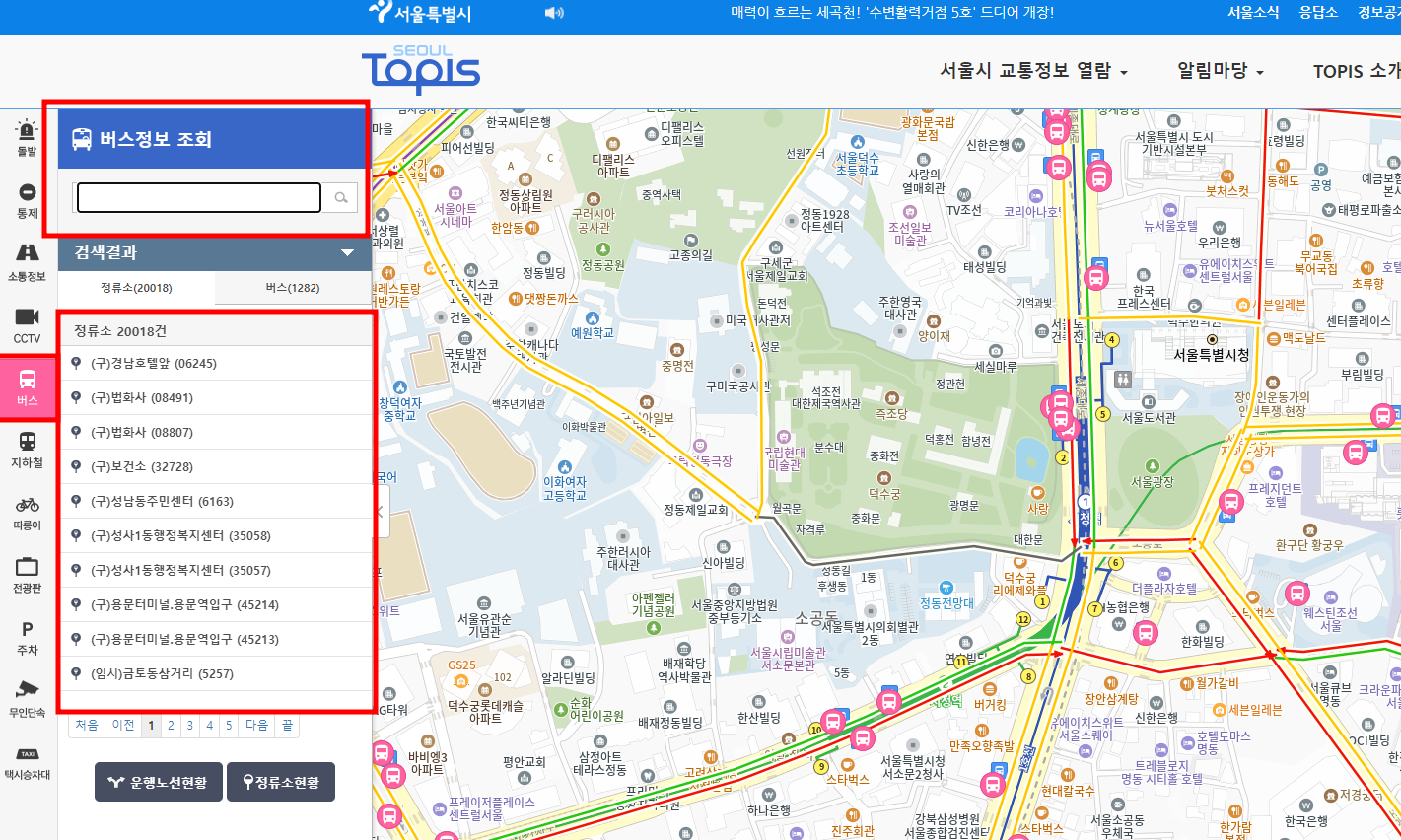Go to results page 5

point(229,725)
